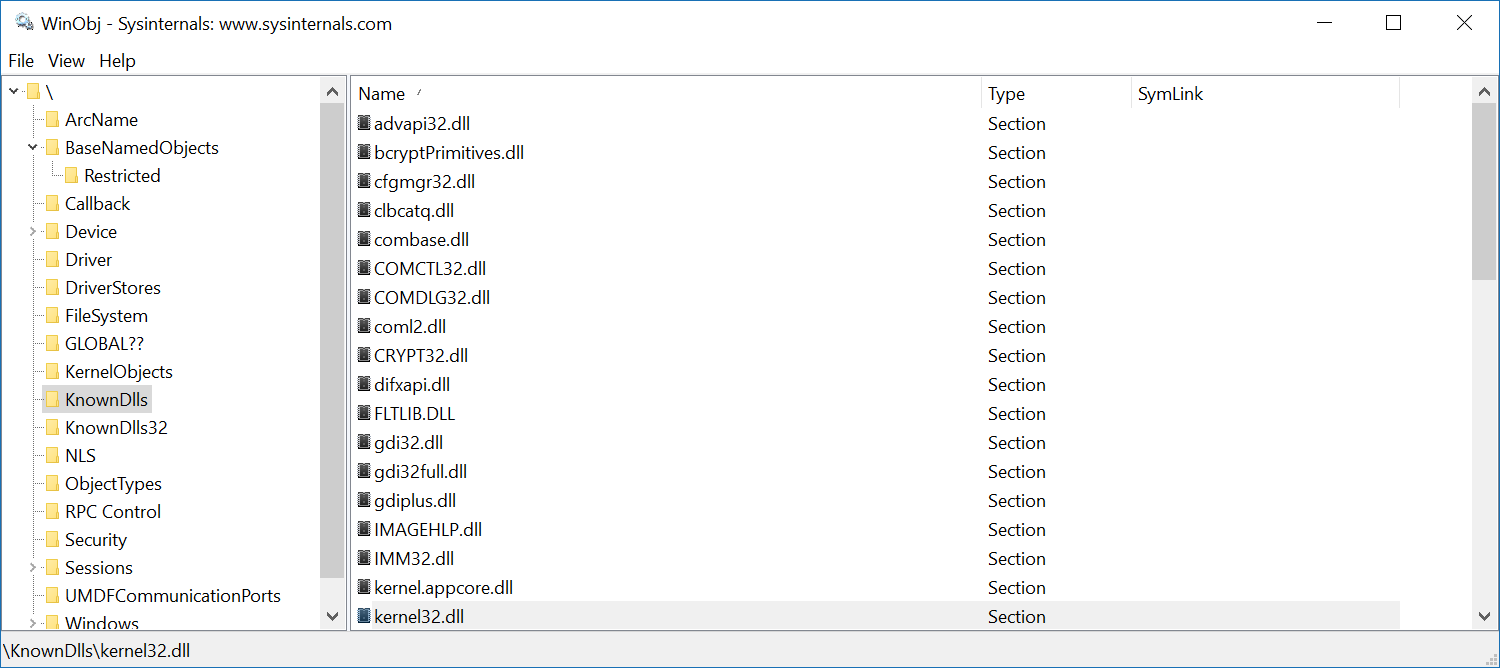
Task: Click the folder icon for KnownDlls32
Action: point(52,428)
